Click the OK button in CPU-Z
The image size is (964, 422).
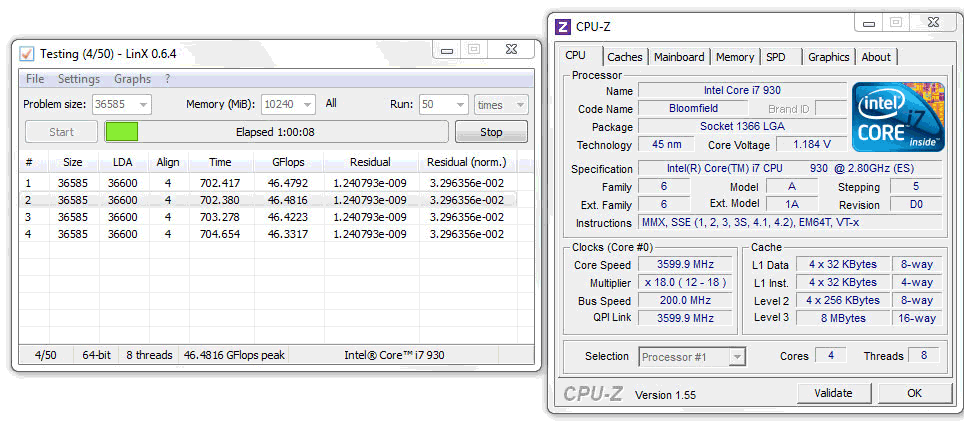[x=914, y=393]
